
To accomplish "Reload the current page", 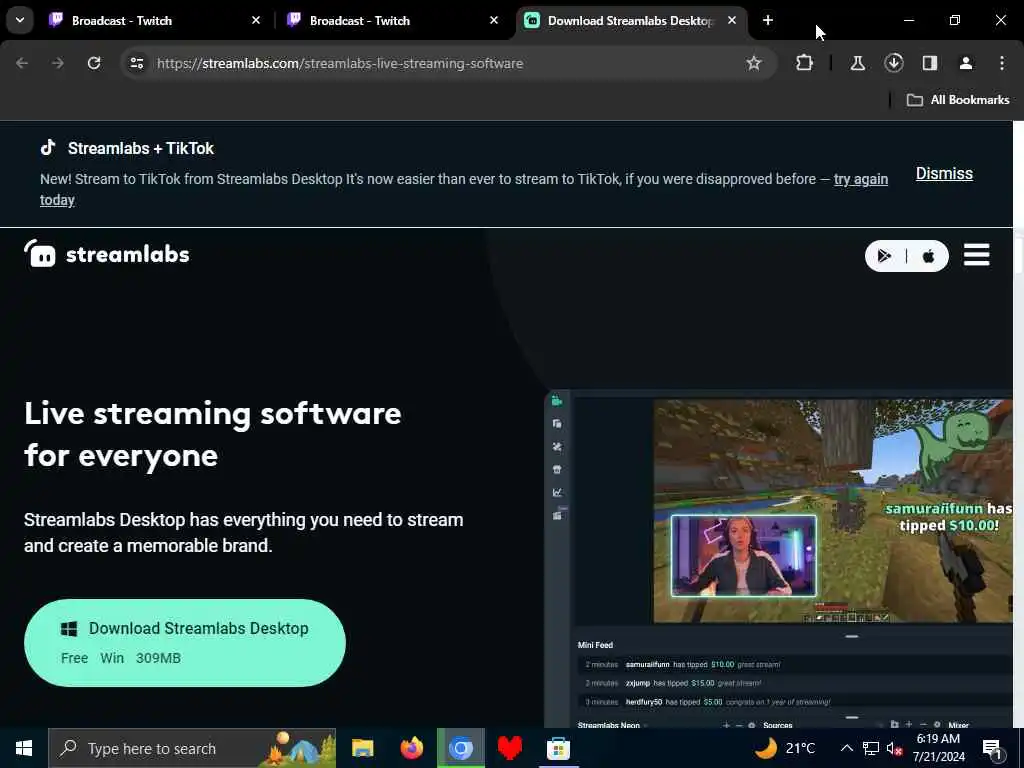I will [x=94, y=63].
